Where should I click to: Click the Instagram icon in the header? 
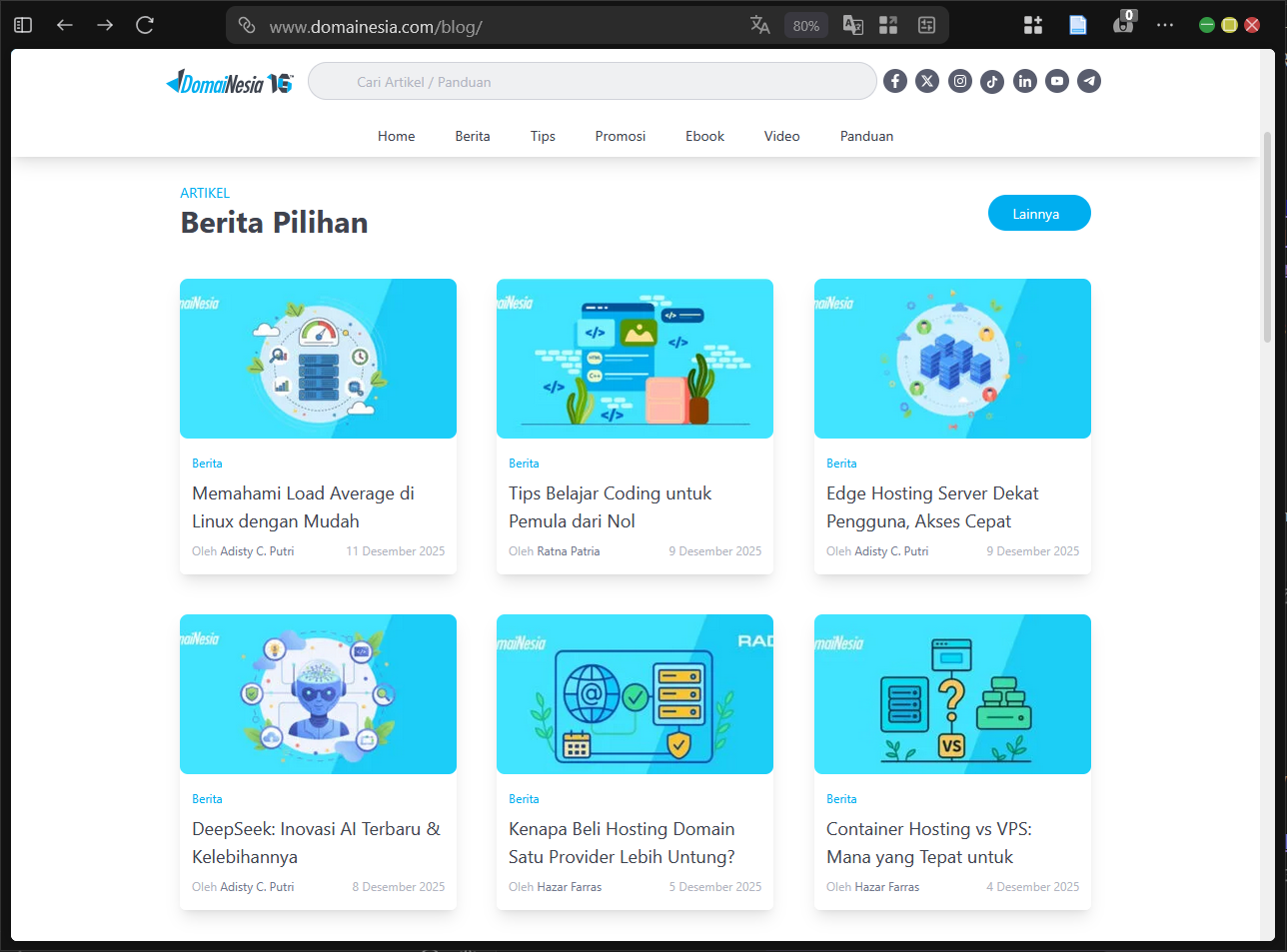click(959, 81)
